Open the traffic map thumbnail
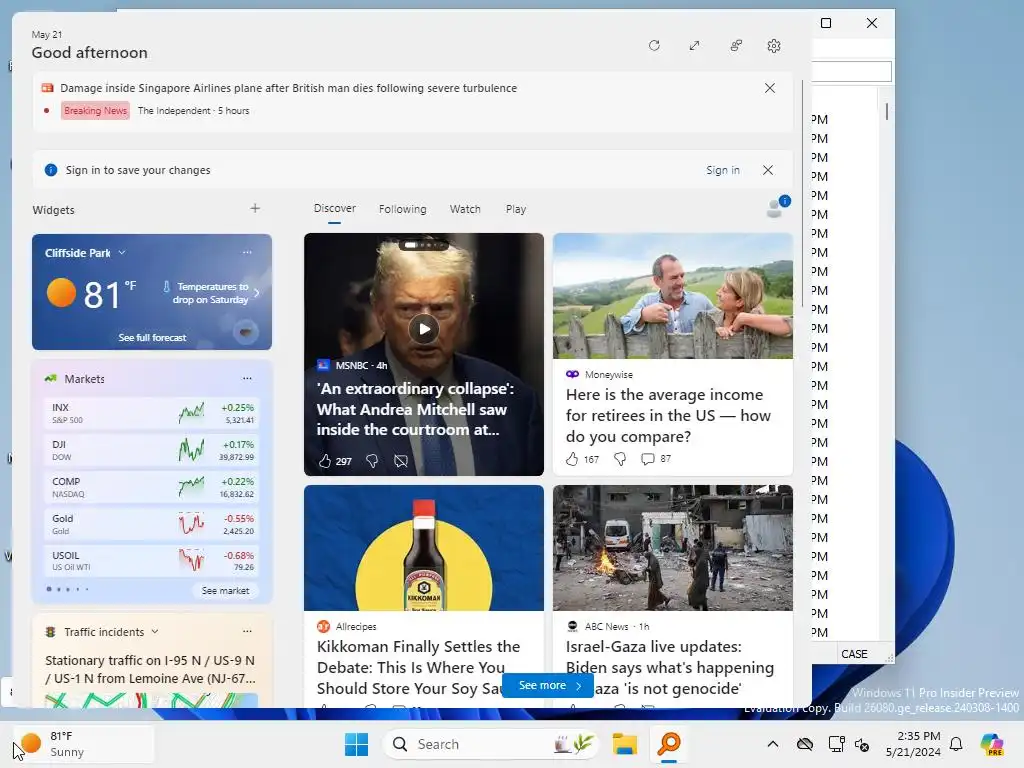This screenshot has height=768, width=1024. 152,700
